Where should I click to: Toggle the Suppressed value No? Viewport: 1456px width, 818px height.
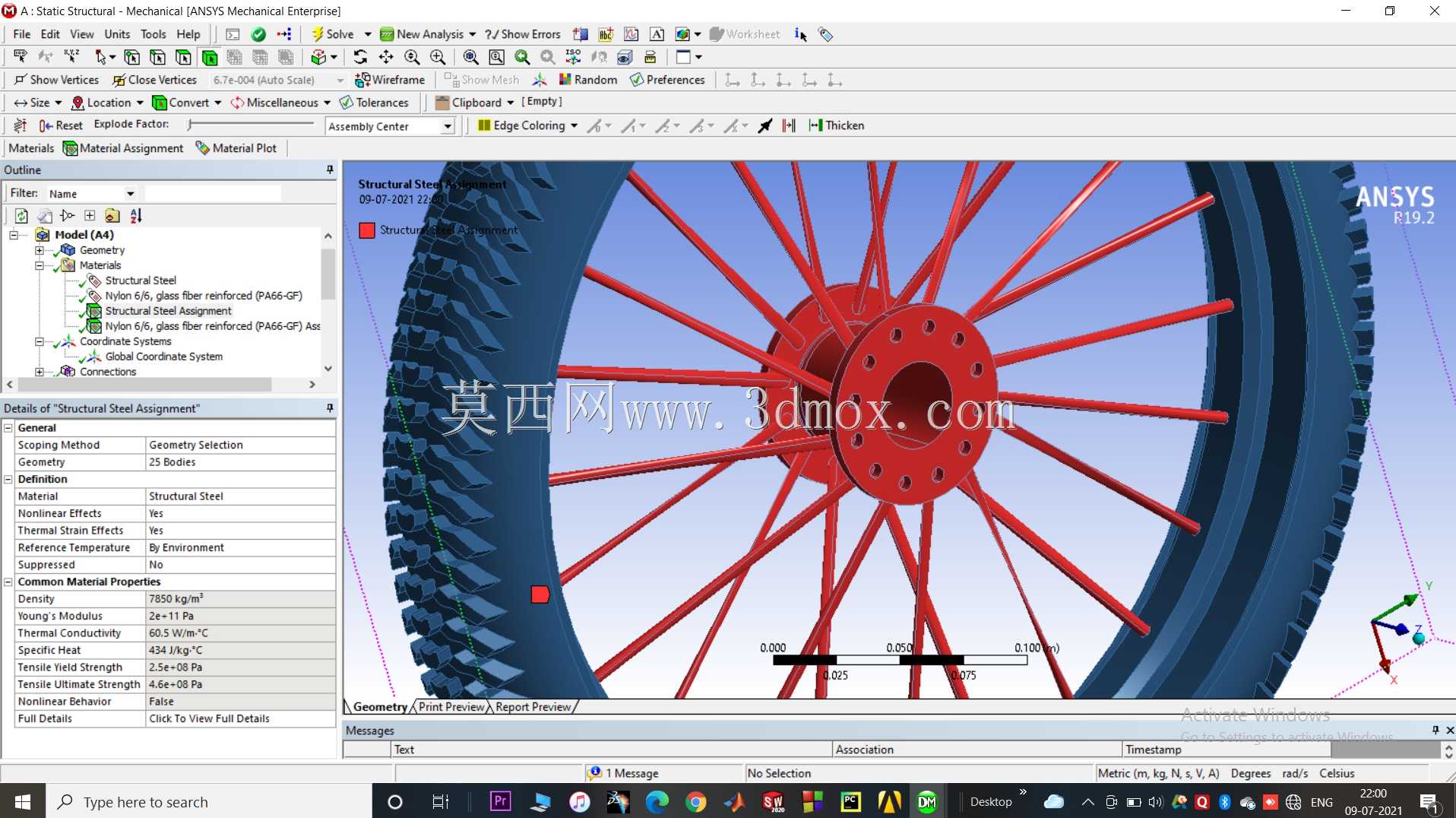pos(240,565)
